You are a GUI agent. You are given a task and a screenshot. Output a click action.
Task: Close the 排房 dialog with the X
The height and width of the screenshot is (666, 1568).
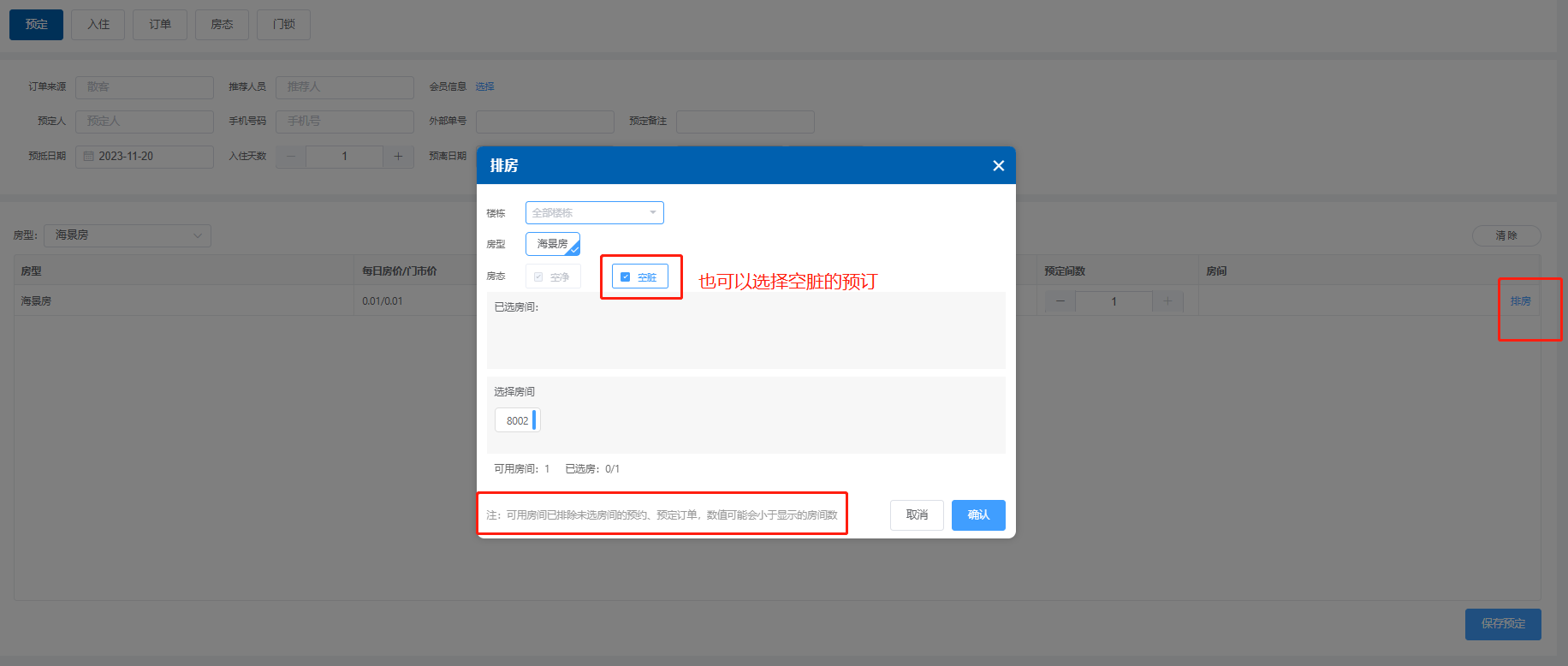click(x=998, y=166)
